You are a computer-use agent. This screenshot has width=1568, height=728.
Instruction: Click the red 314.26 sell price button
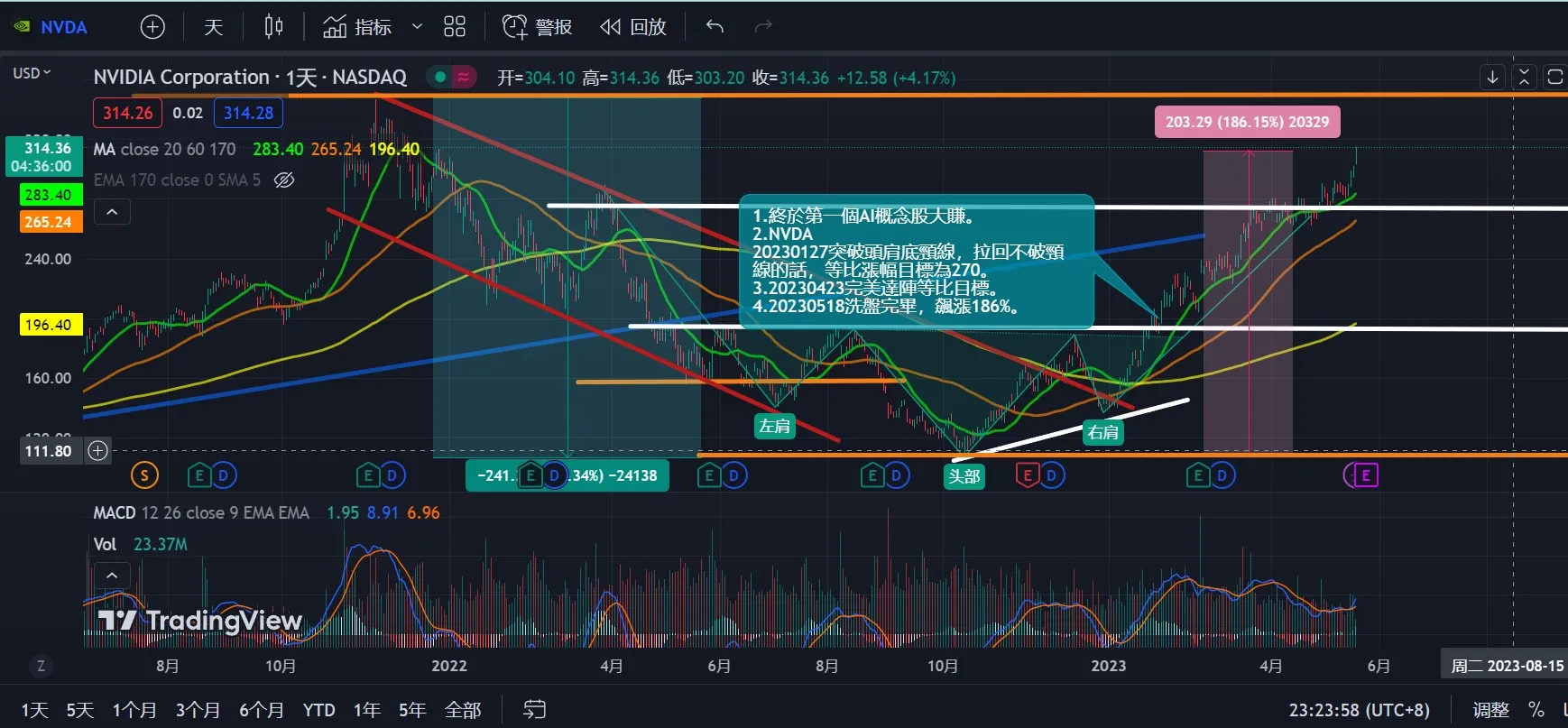click(x=127, y=113)
